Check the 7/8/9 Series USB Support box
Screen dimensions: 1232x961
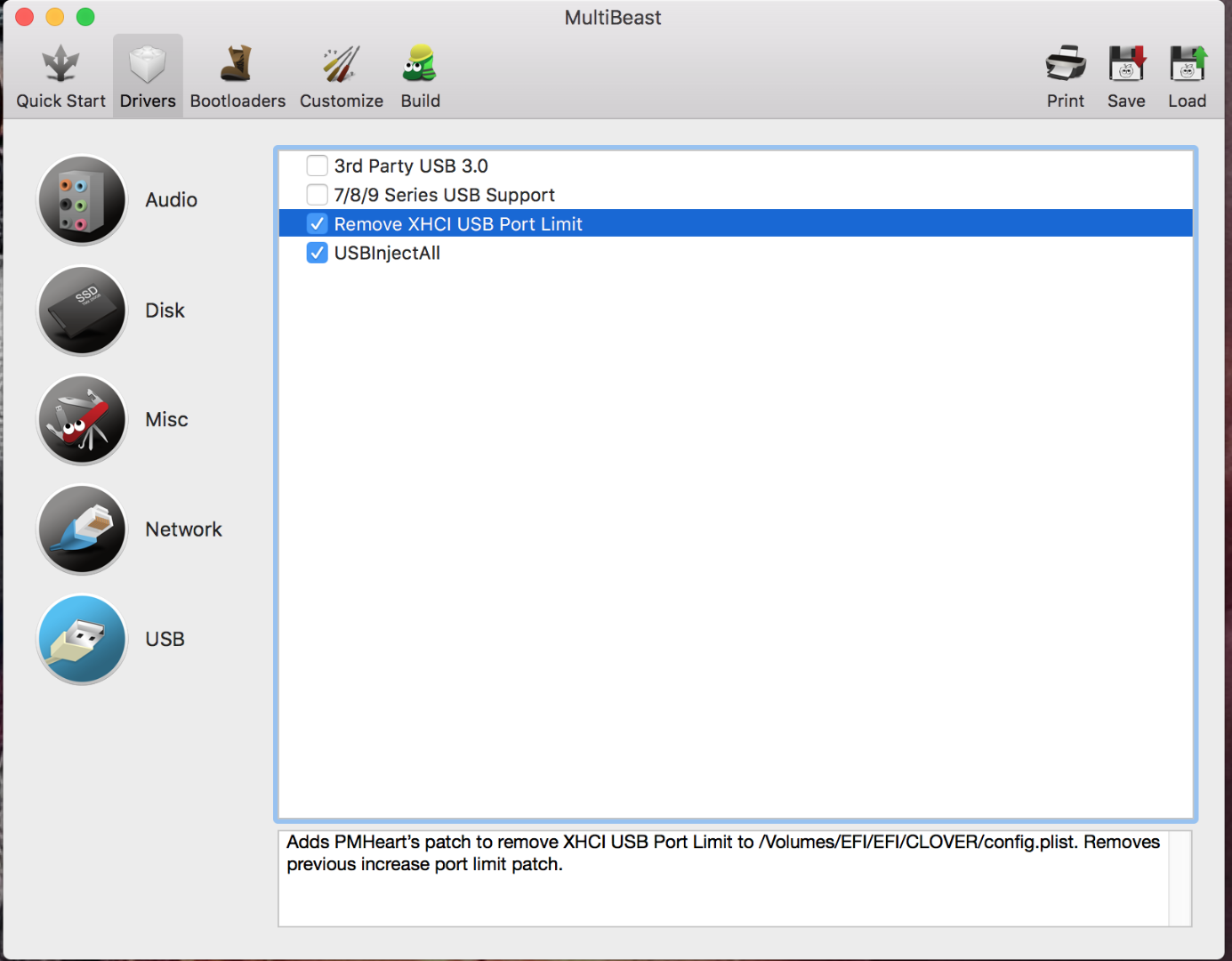[317, 195]
